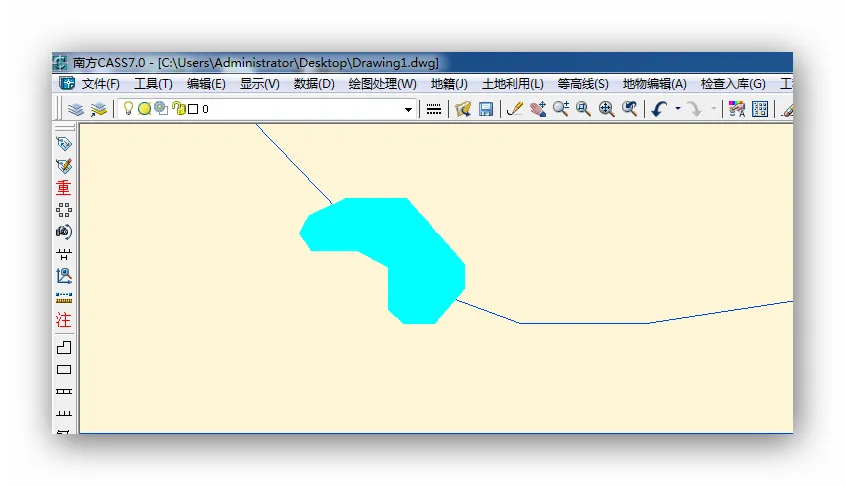Screen dimensions: 845x486
Task: Toggle layer on/off lightbulb icon
Action: point(128,109)
